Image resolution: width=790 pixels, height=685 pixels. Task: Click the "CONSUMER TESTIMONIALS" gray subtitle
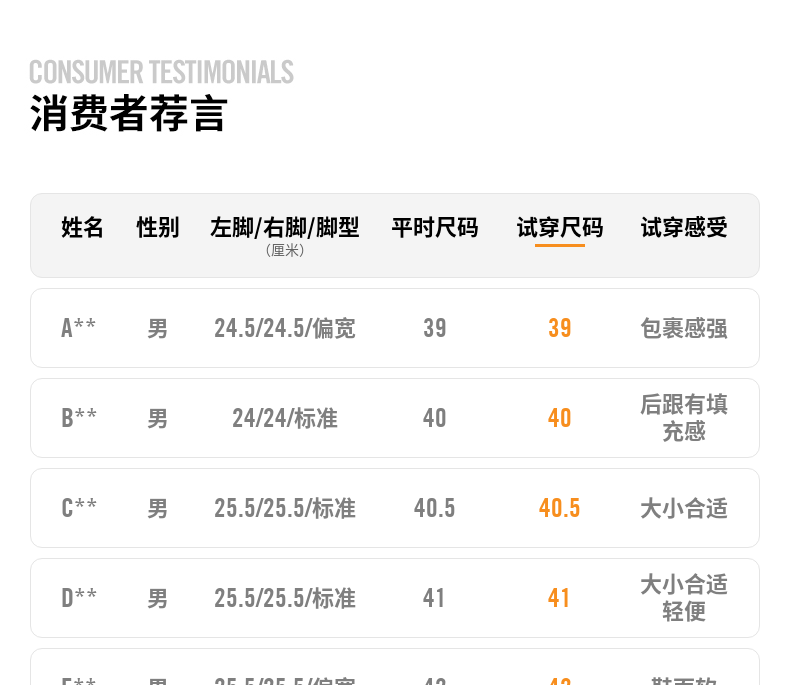[x=161, y=72]
